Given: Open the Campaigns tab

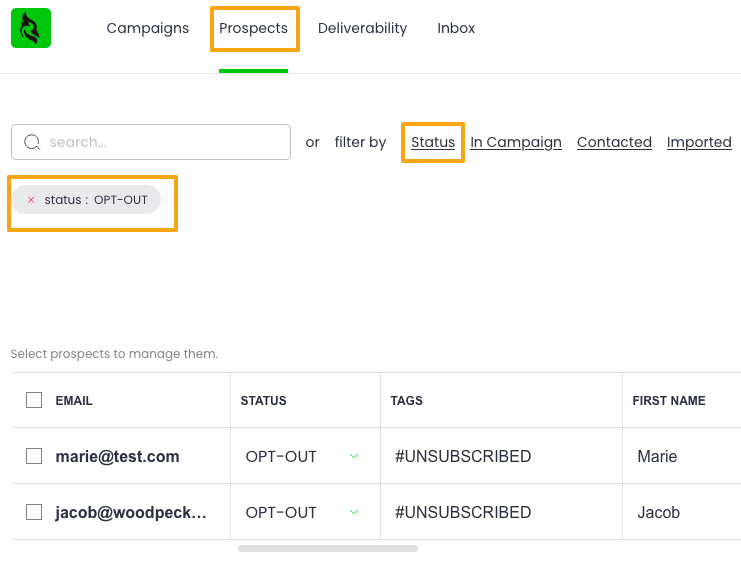Looking at the screenshot, I should pyautogui.click(x=148, y=28).
